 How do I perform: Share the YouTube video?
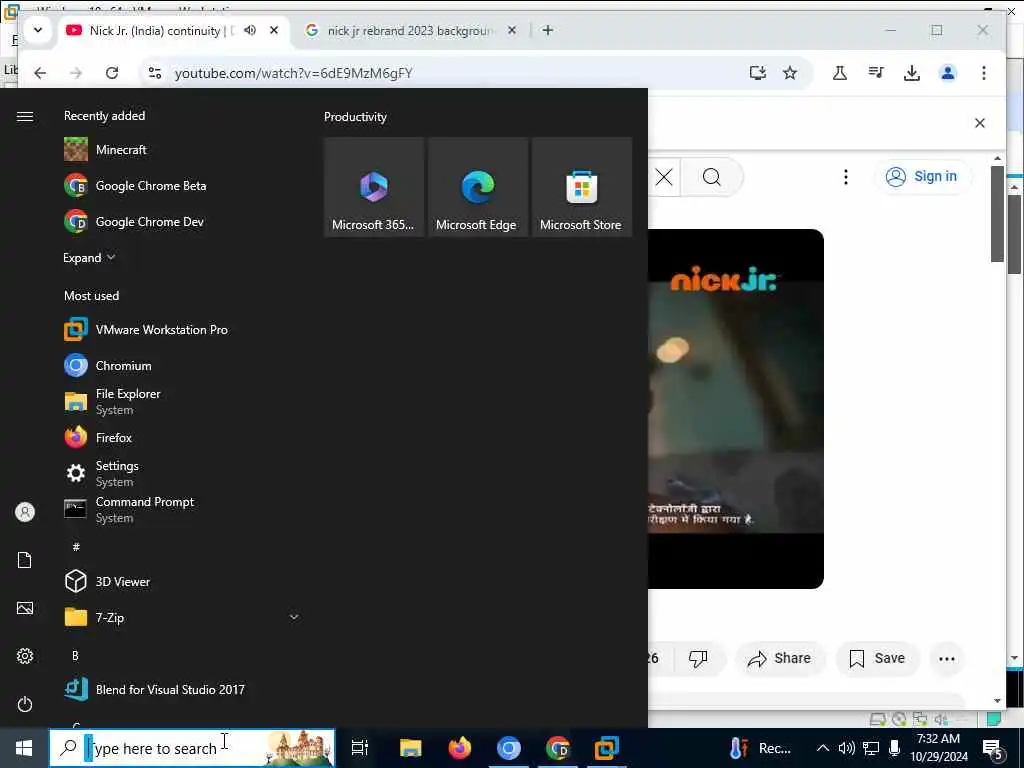pyautogui.click(x=780, y=658)
